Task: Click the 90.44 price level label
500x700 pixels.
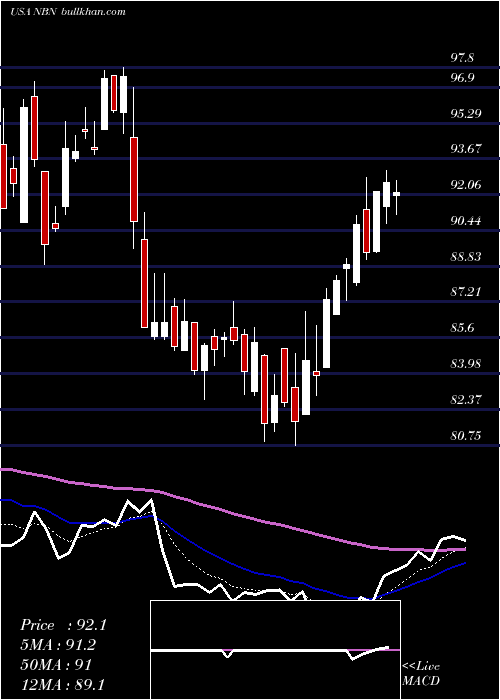Action: click(x=465, y=221)
